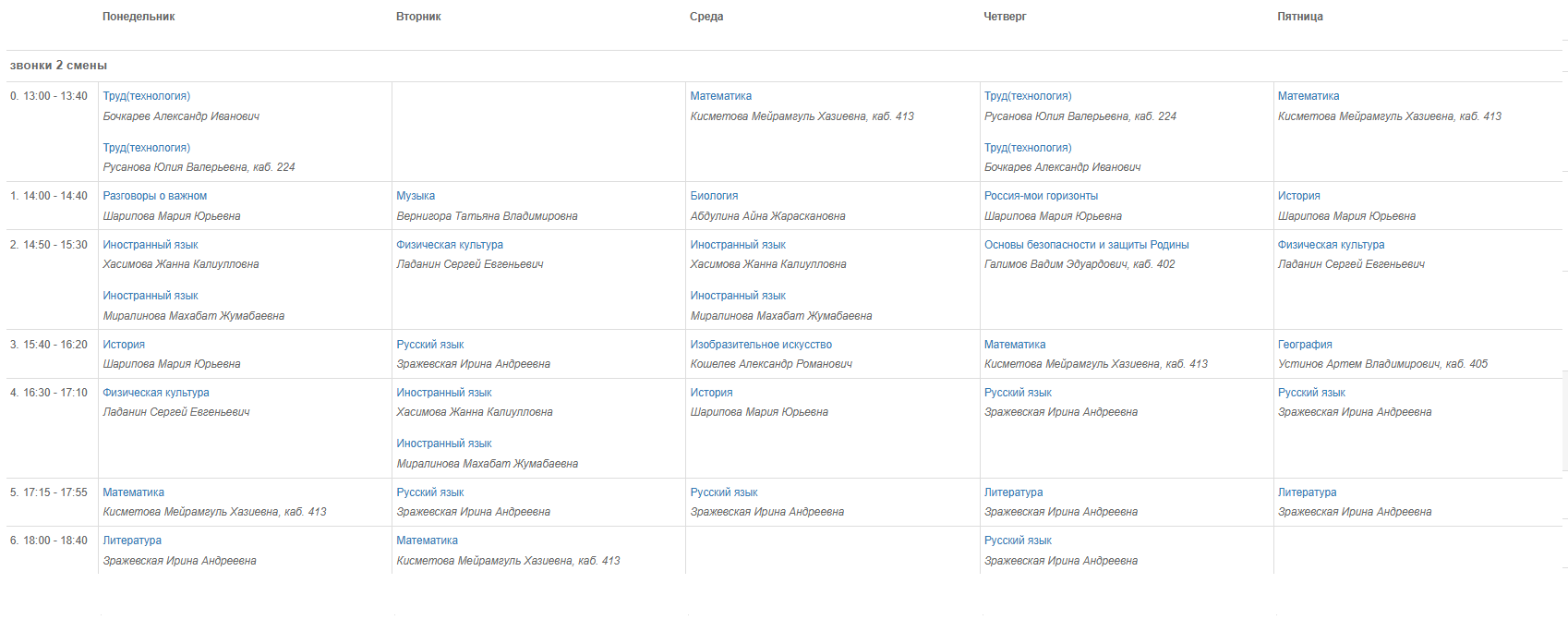Select Monday's Физическая культура at 16:30

click(x=156, y=393)
